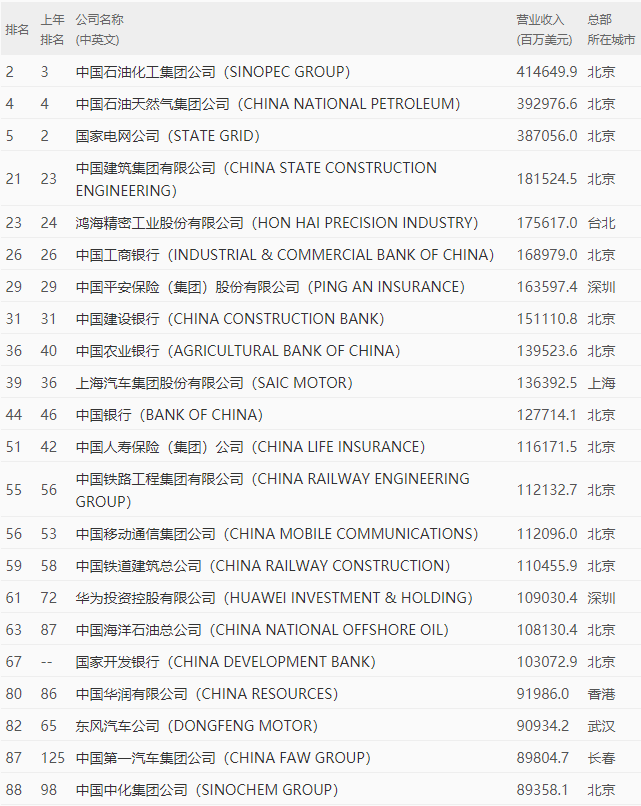
Task: Click revenue value 168979.0
Action: 547,254
